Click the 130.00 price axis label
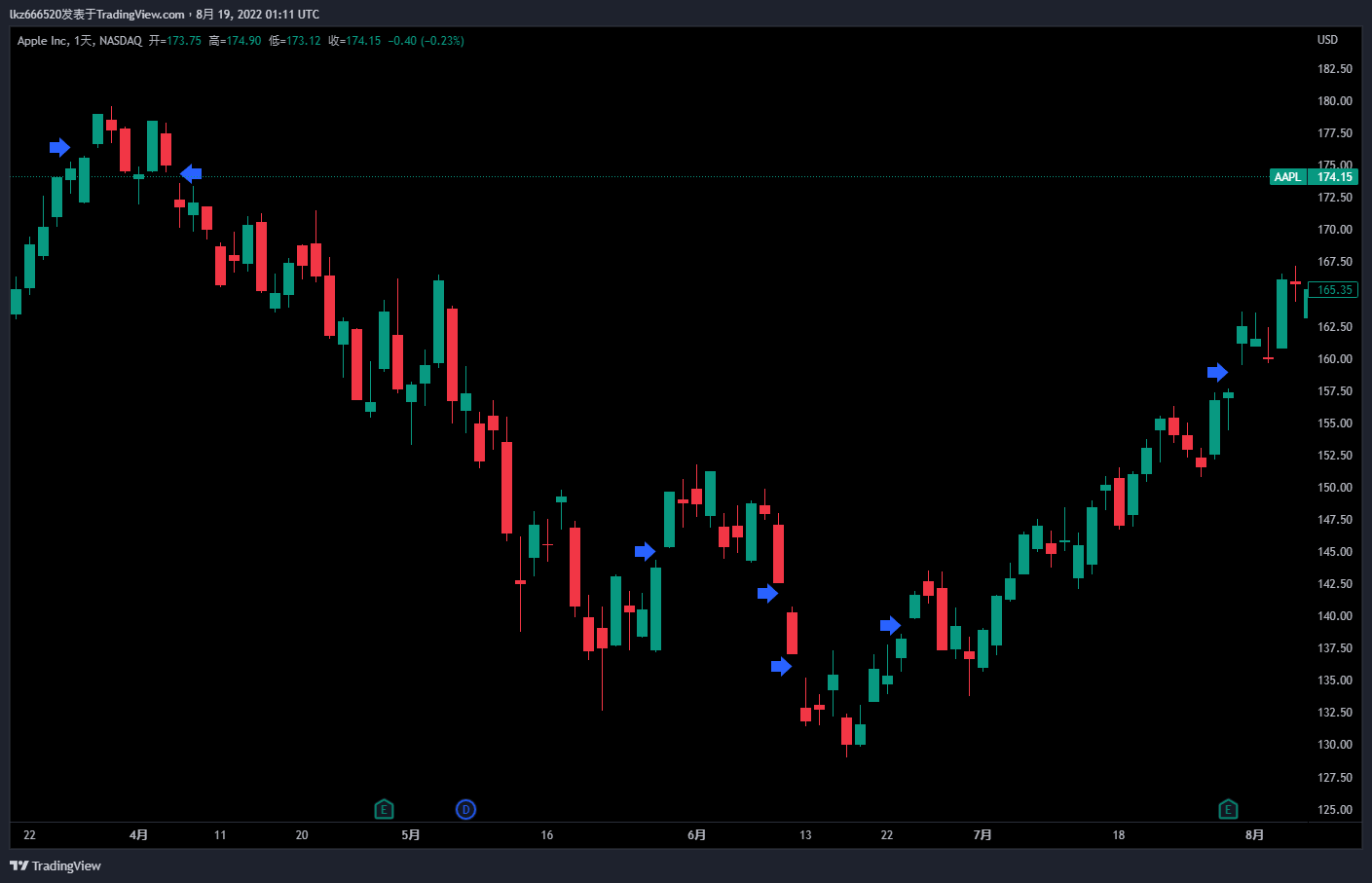 [x=1335, y=745]
